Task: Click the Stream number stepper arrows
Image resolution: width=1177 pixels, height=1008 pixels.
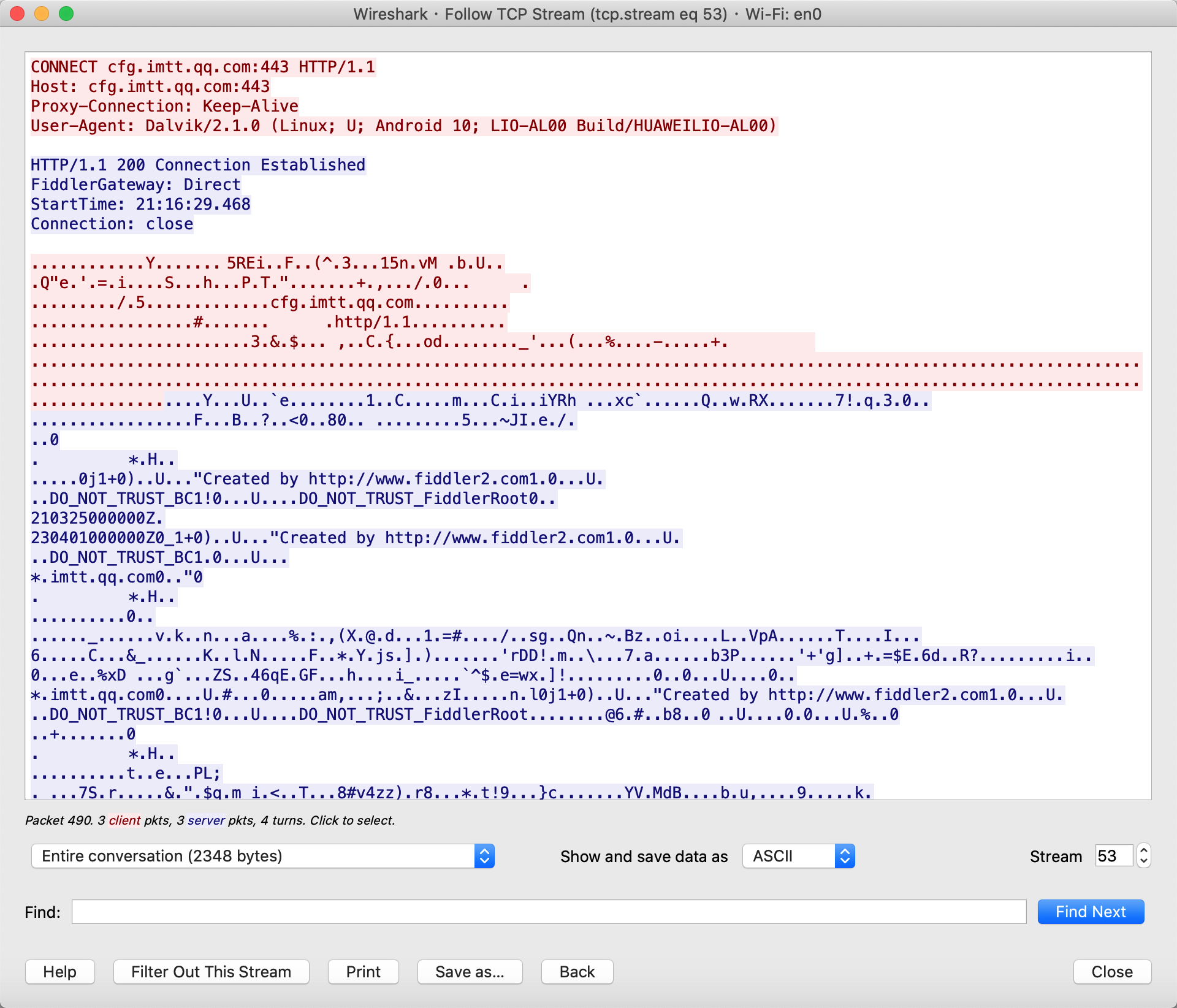Action: pyautogui.click(x=1143, y=855)
